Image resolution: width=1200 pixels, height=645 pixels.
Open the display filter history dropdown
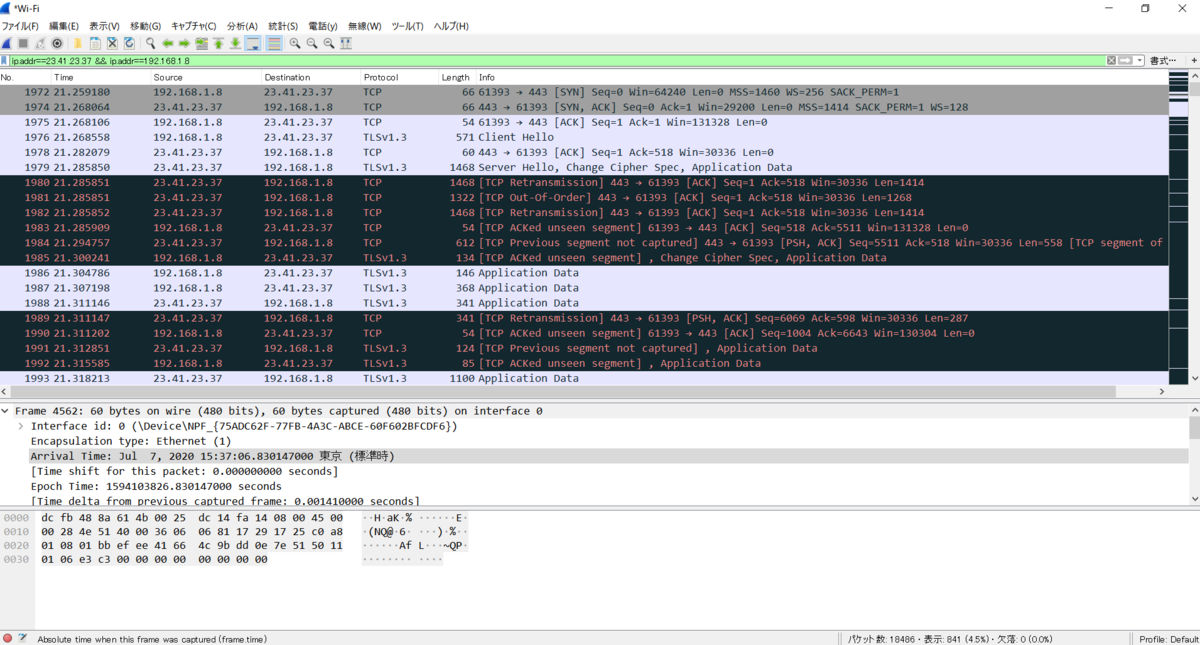tap(1139, 61)
